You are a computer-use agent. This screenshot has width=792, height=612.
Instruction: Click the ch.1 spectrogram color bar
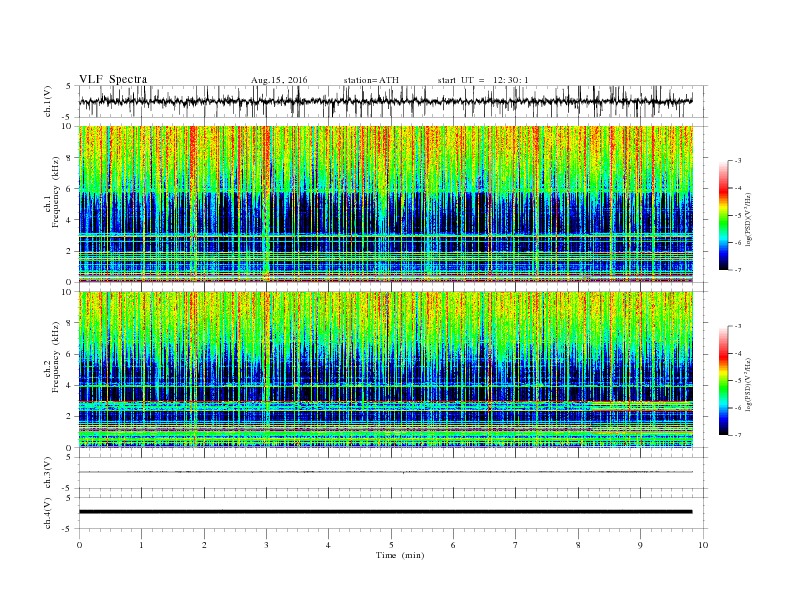723,215
